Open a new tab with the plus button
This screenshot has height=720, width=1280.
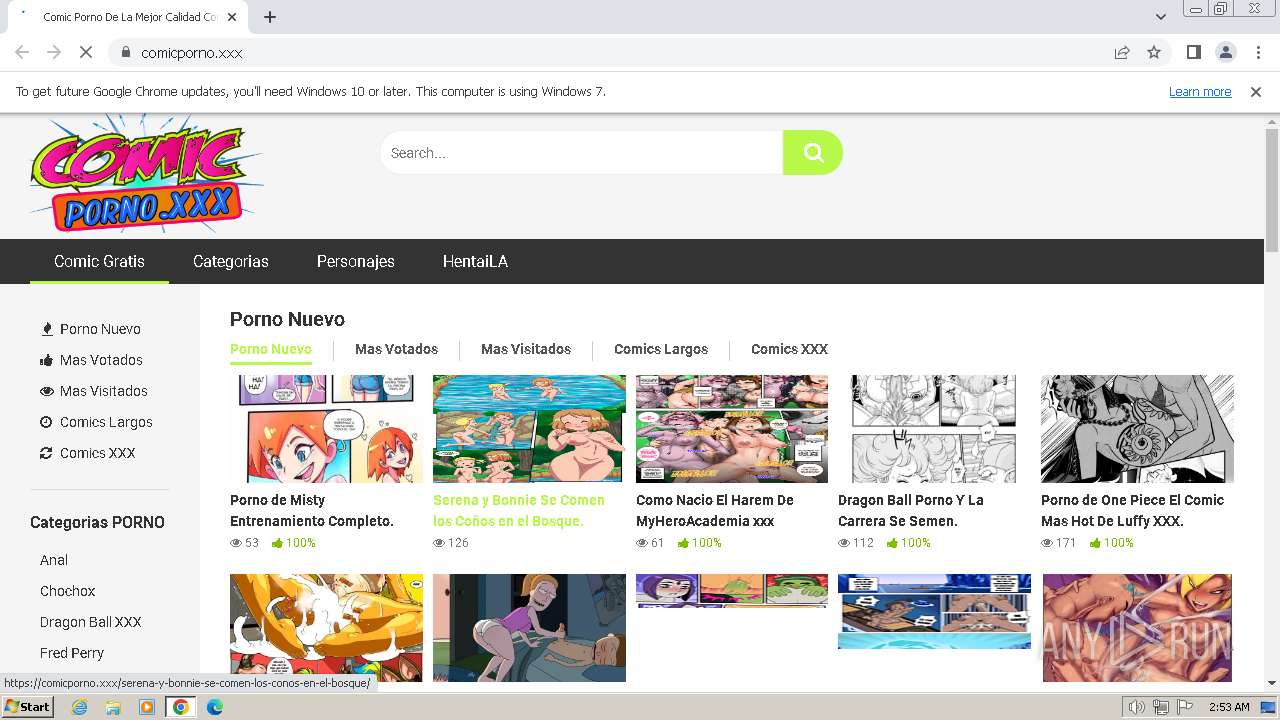click(270, 17)
